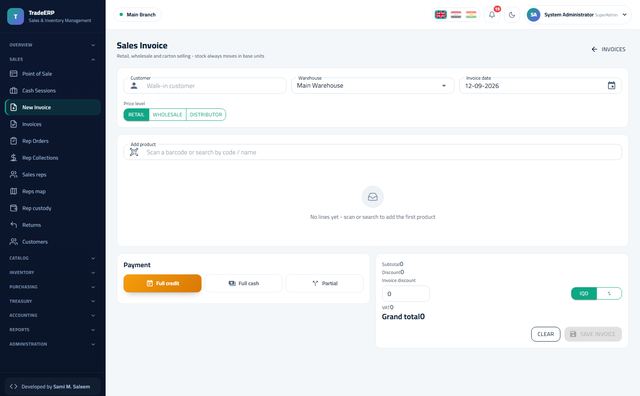
Task: Open Customers page in sidebar
Action: pos(53,242)
